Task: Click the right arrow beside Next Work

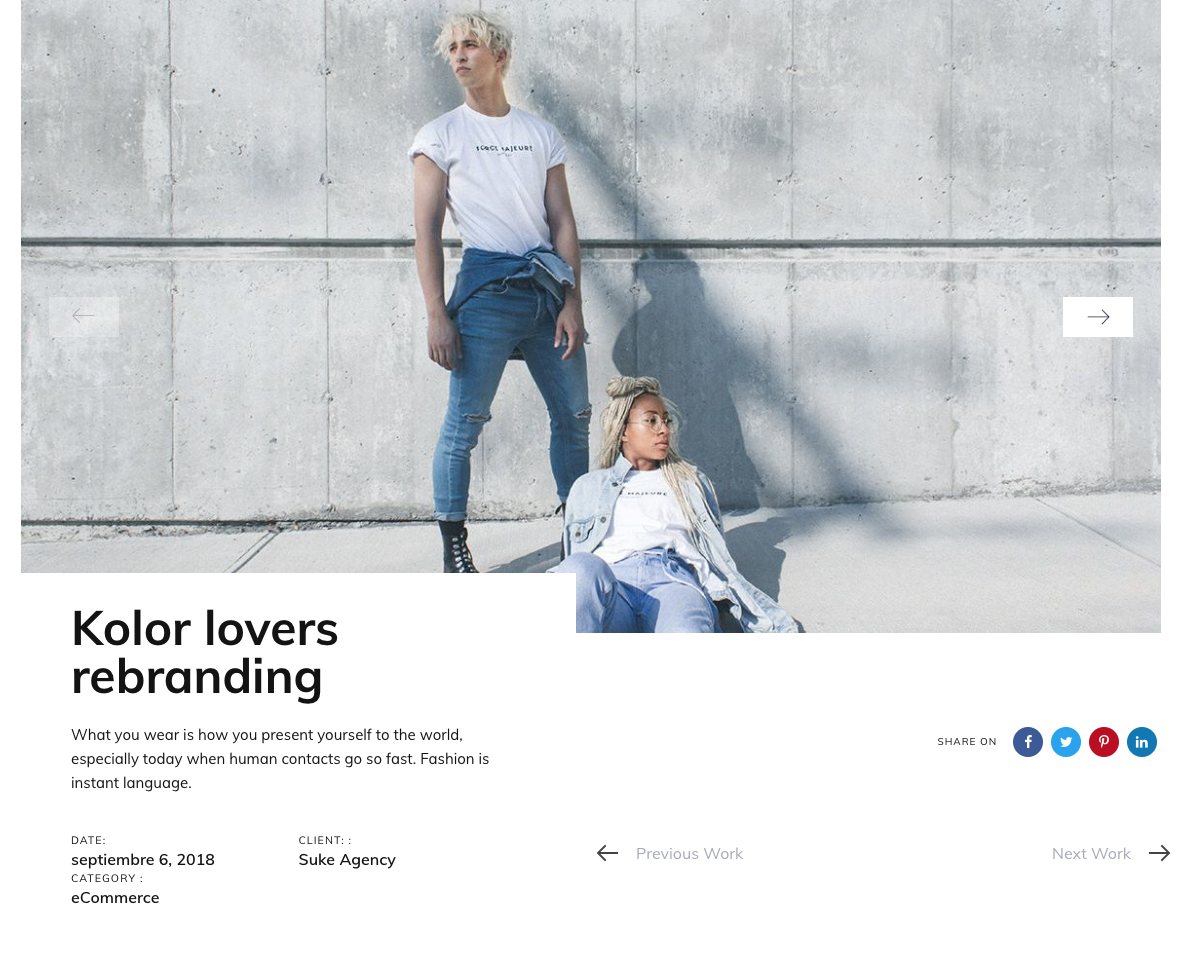Action: (x=1159, y=853)
